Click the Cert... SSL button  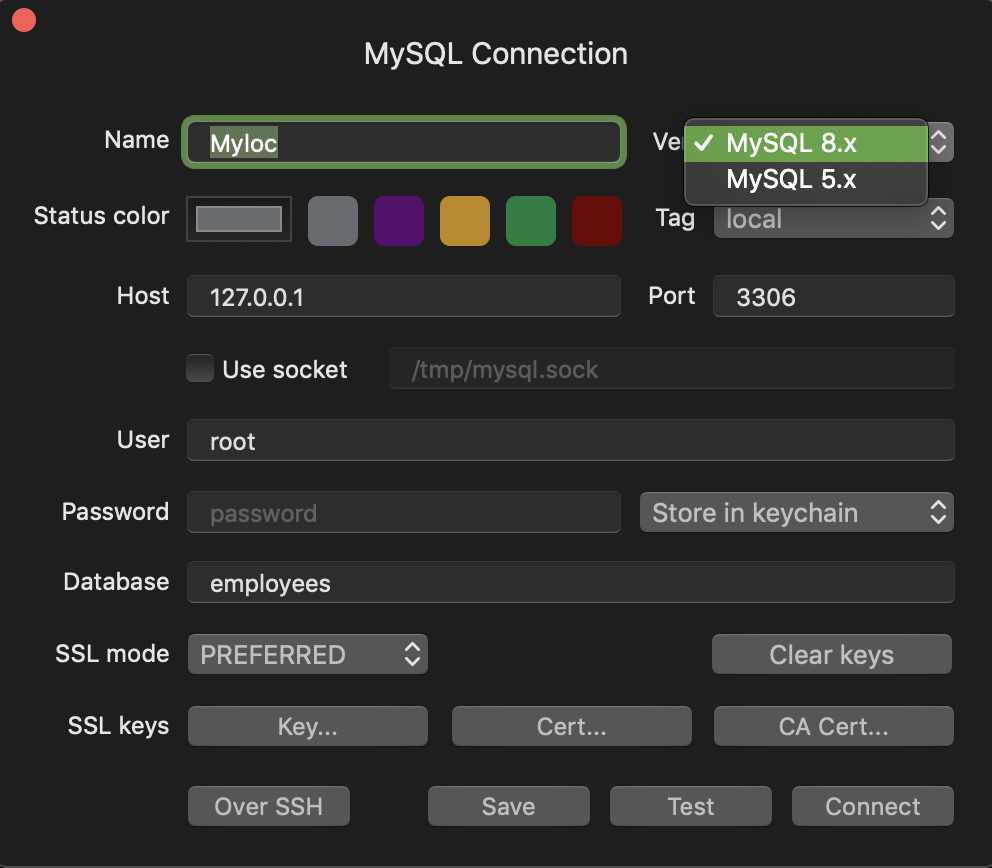tap(571, 726)
